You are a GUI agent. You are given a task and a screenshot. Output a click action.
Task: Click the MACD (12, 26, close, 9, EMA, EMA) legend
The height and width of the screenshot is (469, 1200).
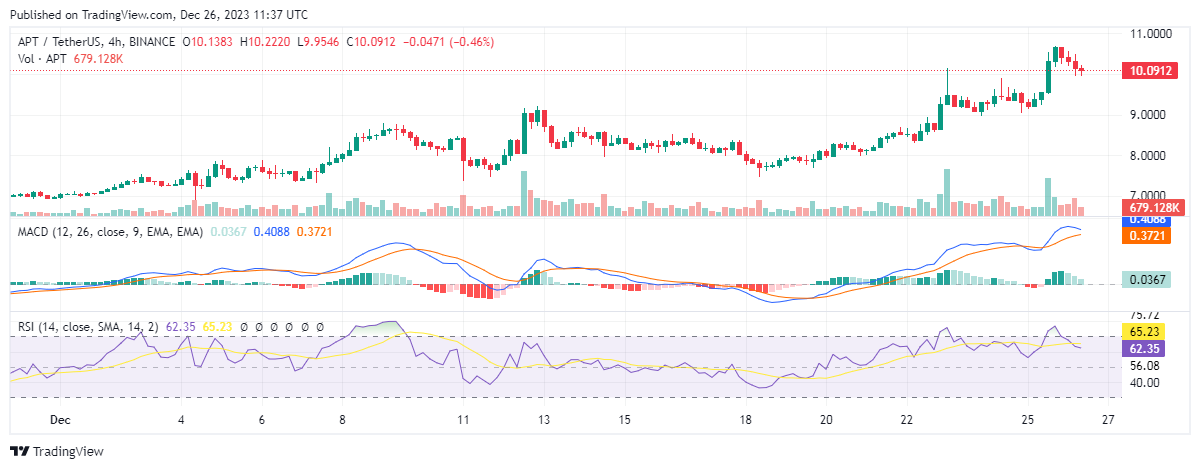point(110,232)
